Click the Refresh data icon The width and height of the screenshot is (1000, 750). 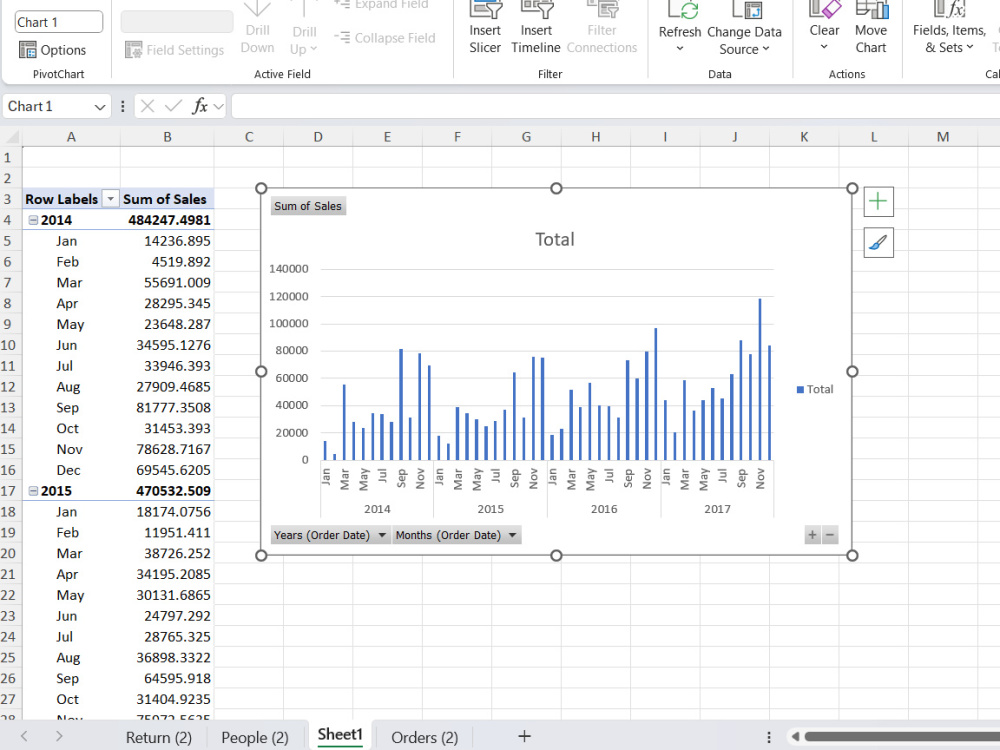point(680,9)
